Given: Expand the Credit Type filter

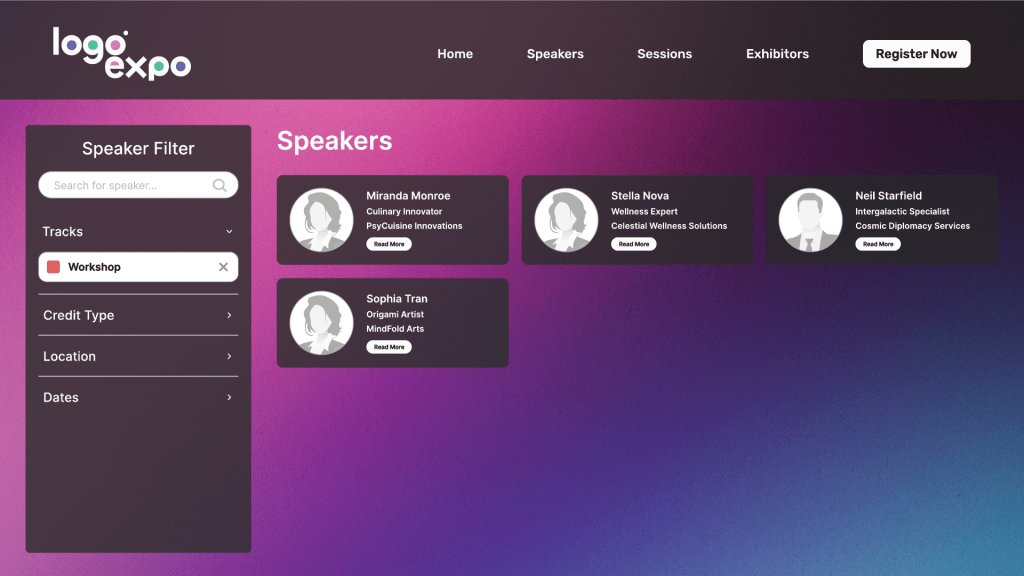Looking at the screenshot, I should 229,315.
